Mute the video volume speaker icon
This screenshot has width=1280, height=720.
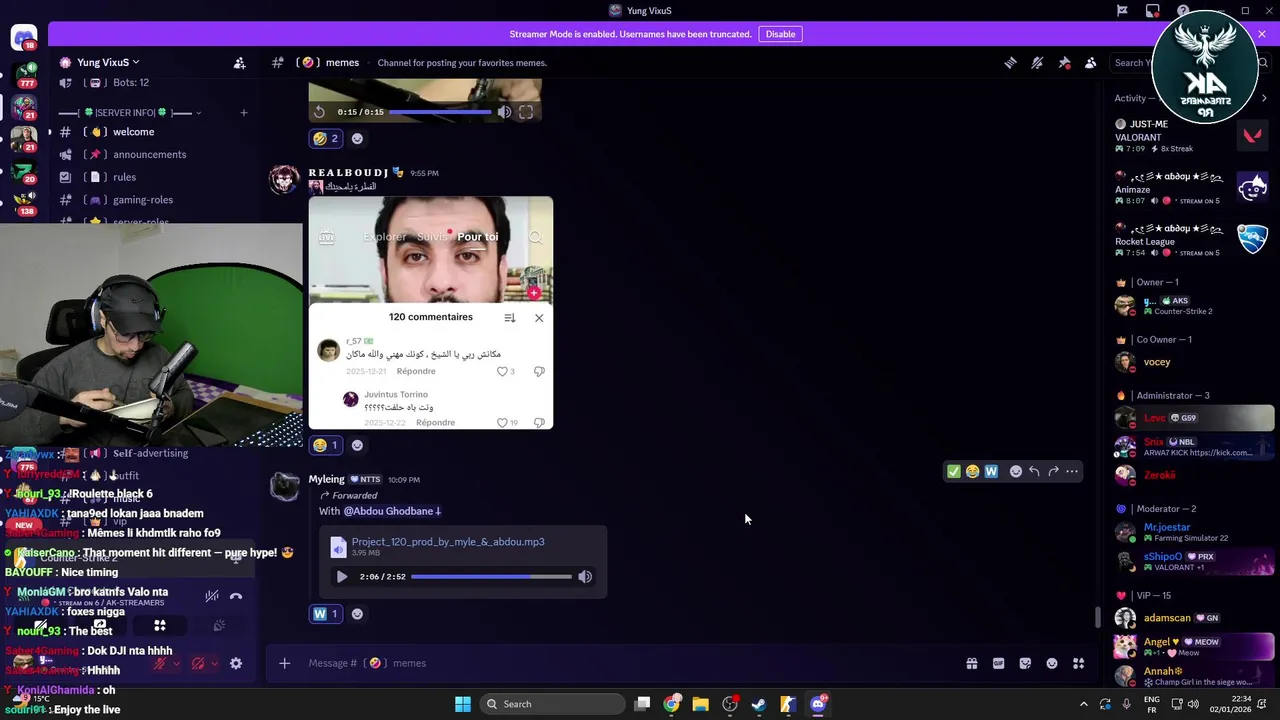pos(504,112)
